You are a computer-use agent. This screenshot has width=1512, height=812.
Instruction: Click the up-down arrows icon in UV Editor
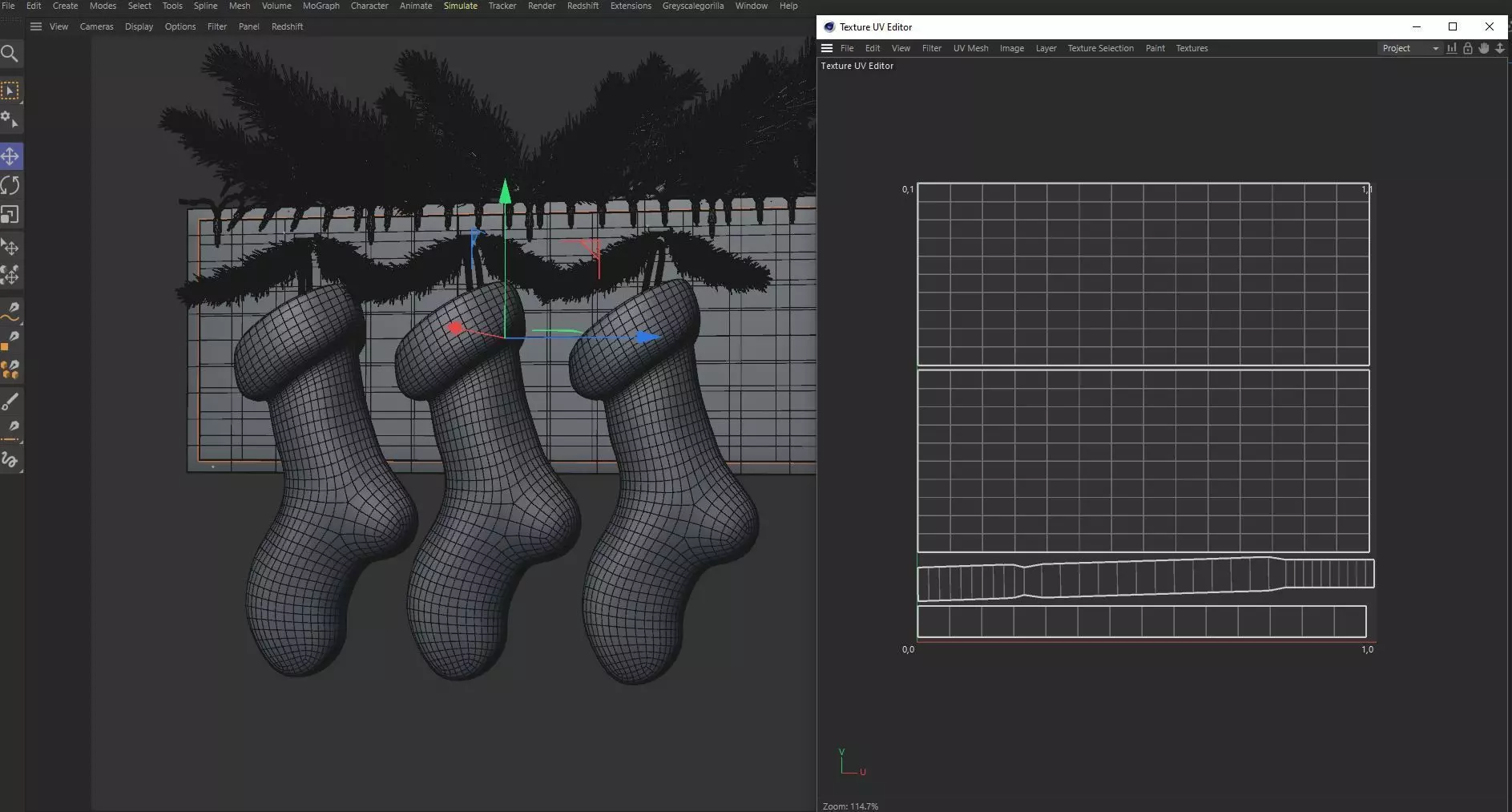coord(1499,48)
